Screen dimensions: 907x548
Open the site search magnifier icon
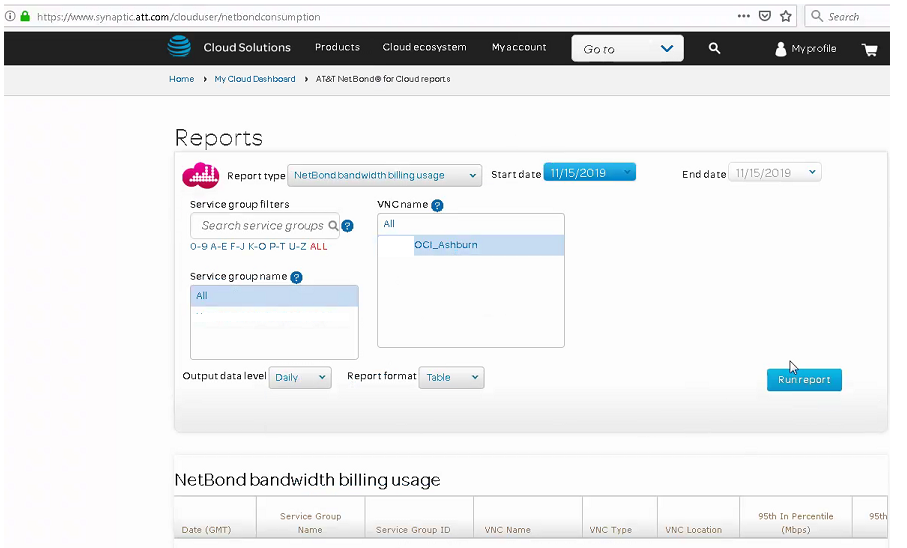point(714,48)
